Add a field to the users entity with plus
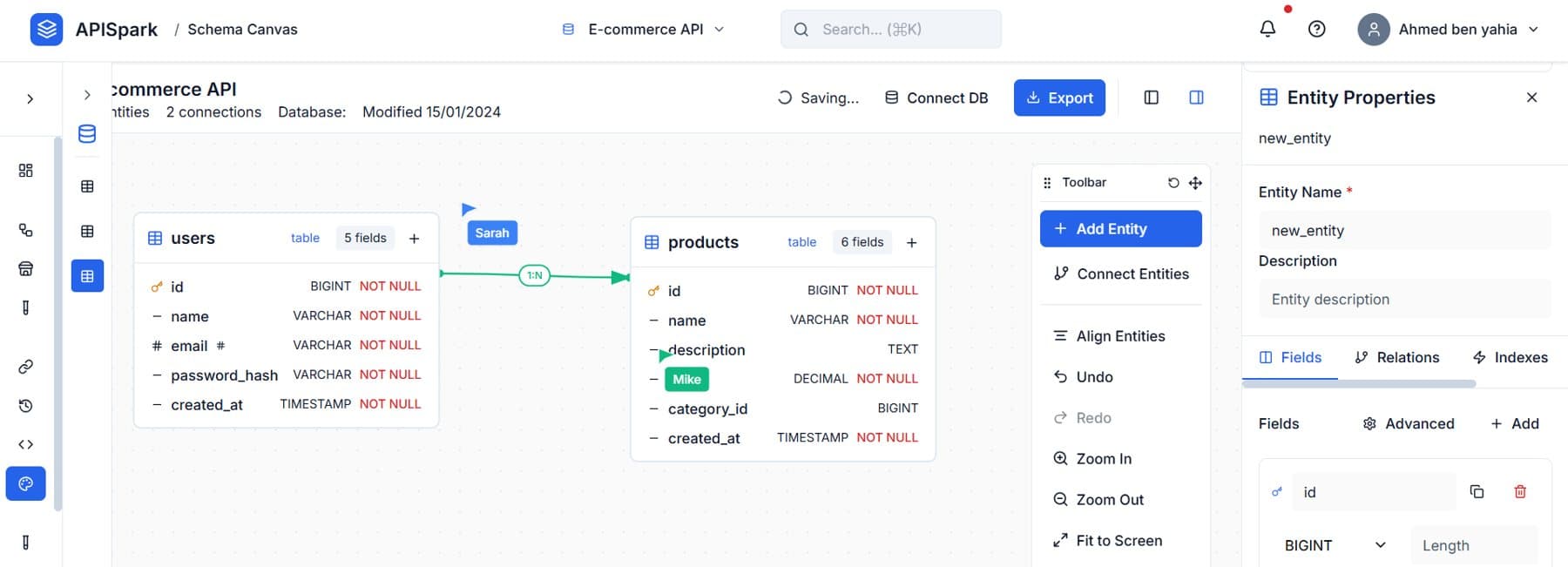Image resolution: width=1568 pixels, height=567 pixels. coord(415,238)
